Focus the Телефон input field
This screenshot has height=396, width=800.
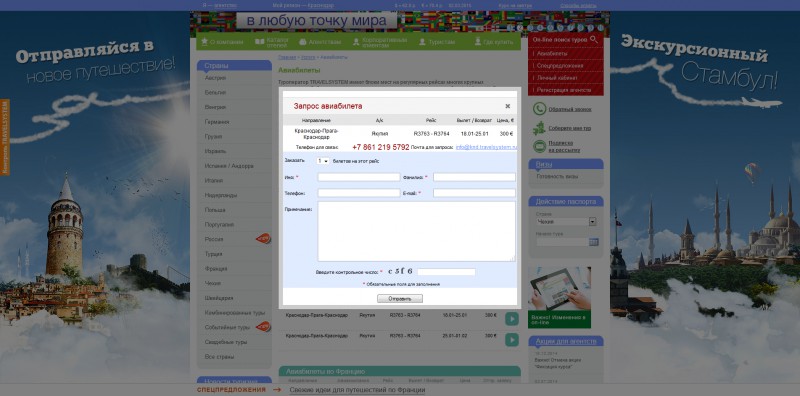[359, 193]
